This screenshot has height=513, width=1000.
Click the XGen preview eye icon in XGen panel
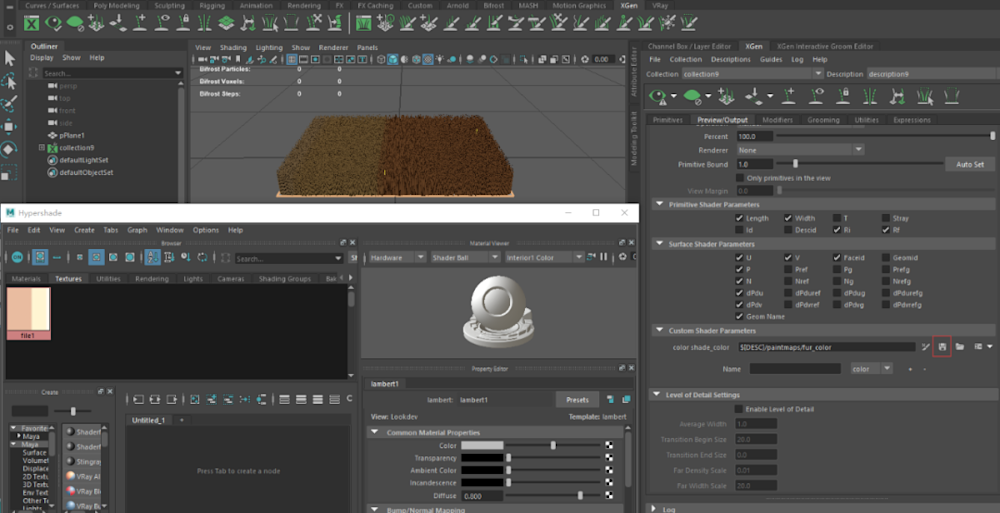click(x=659, y=96)
